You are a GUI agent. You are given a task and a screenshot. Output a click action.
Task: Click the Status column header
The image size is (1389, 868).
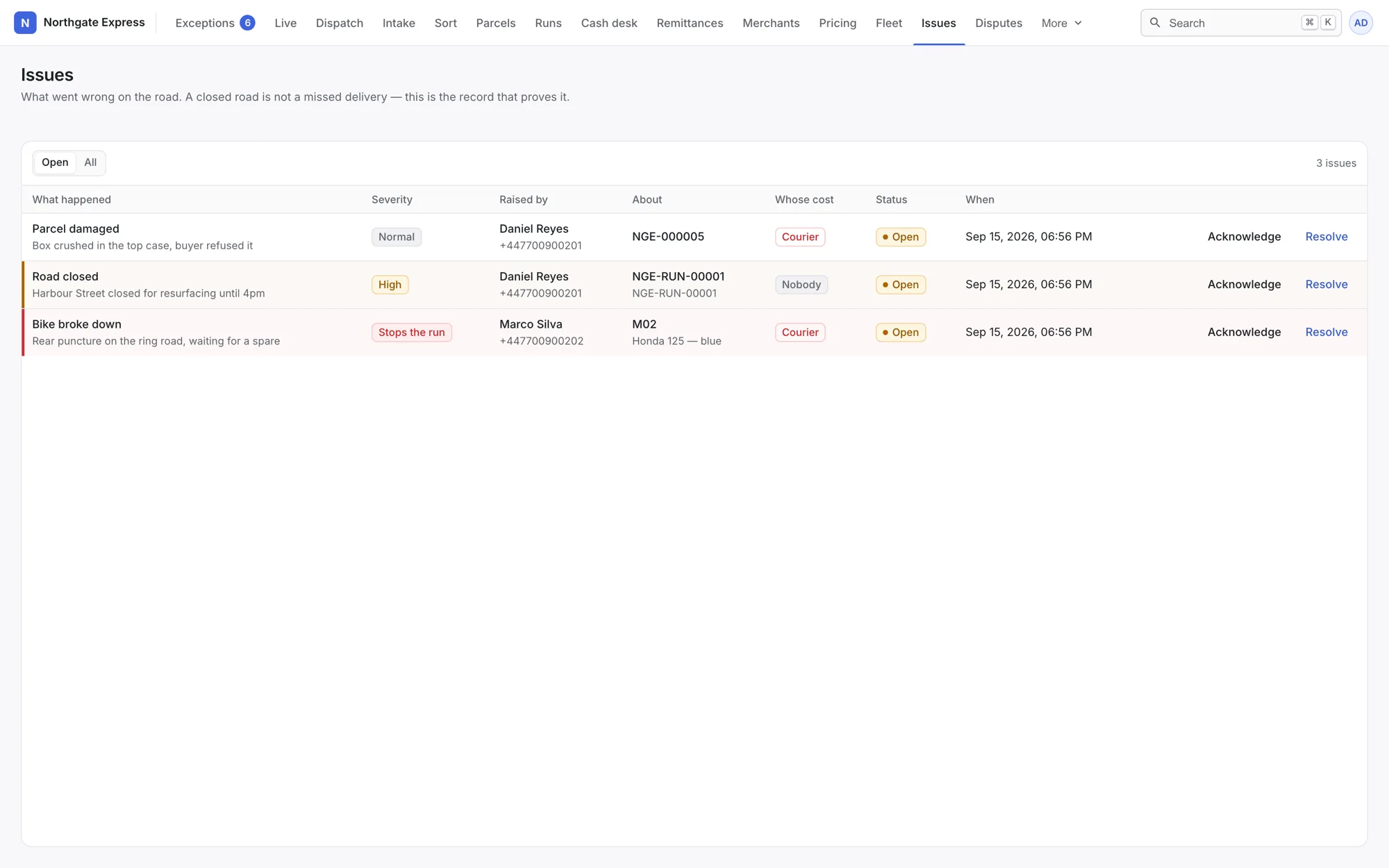click(x=891, y=200)
